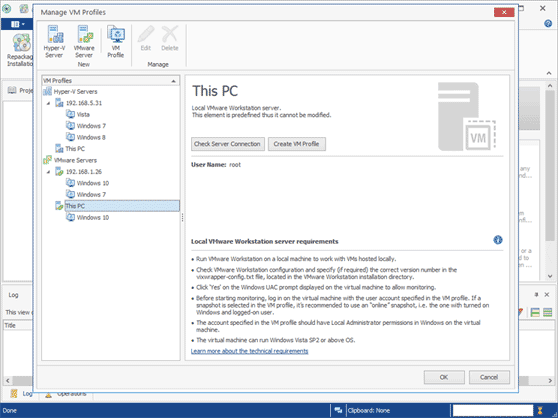Viewport: 558px width, 418px height.
Task: Click OK in Manage VM Profiles
Action: tap(444, 377)
